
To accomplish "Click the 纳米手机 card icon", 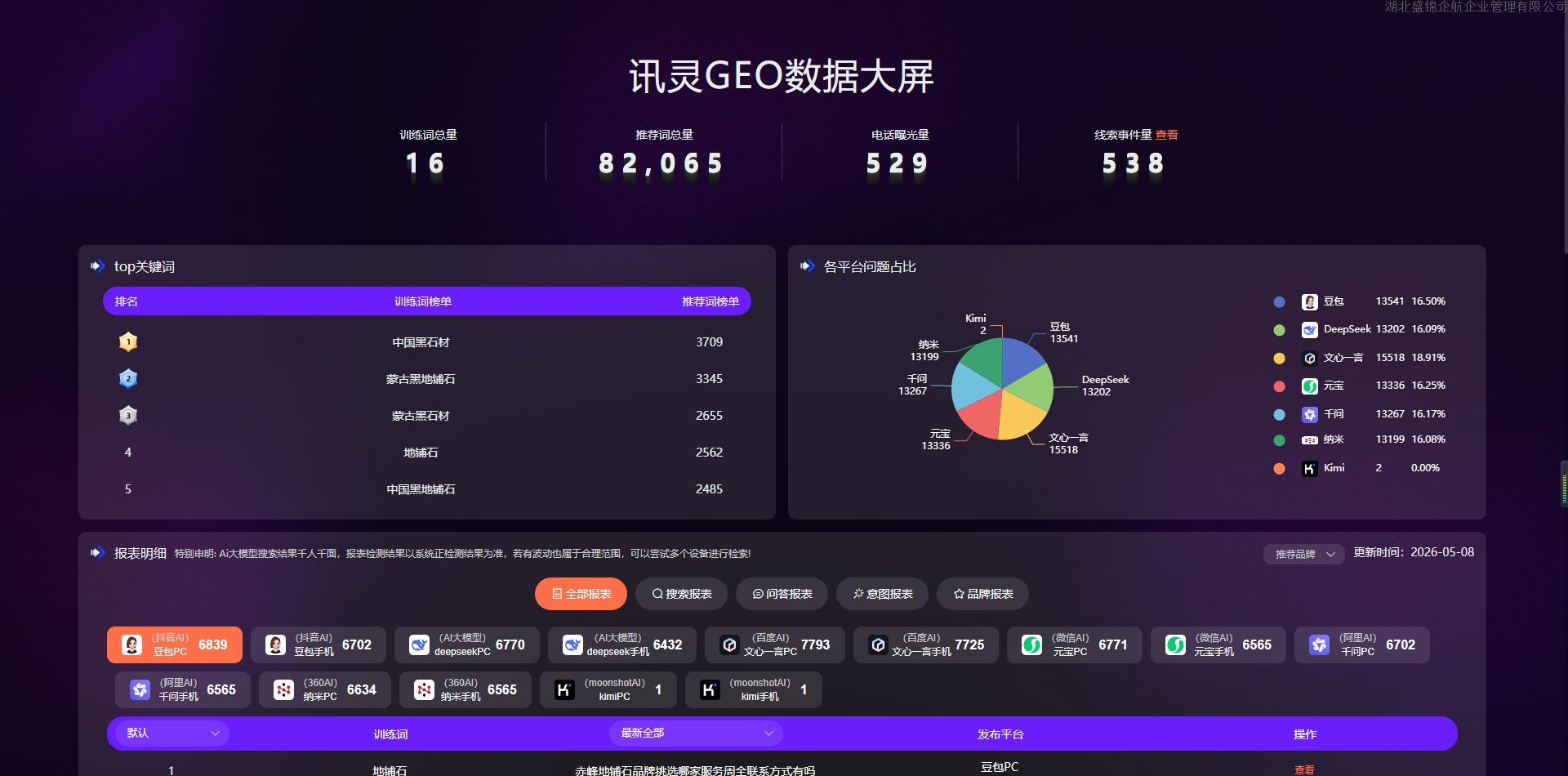I will pos(425,689).
